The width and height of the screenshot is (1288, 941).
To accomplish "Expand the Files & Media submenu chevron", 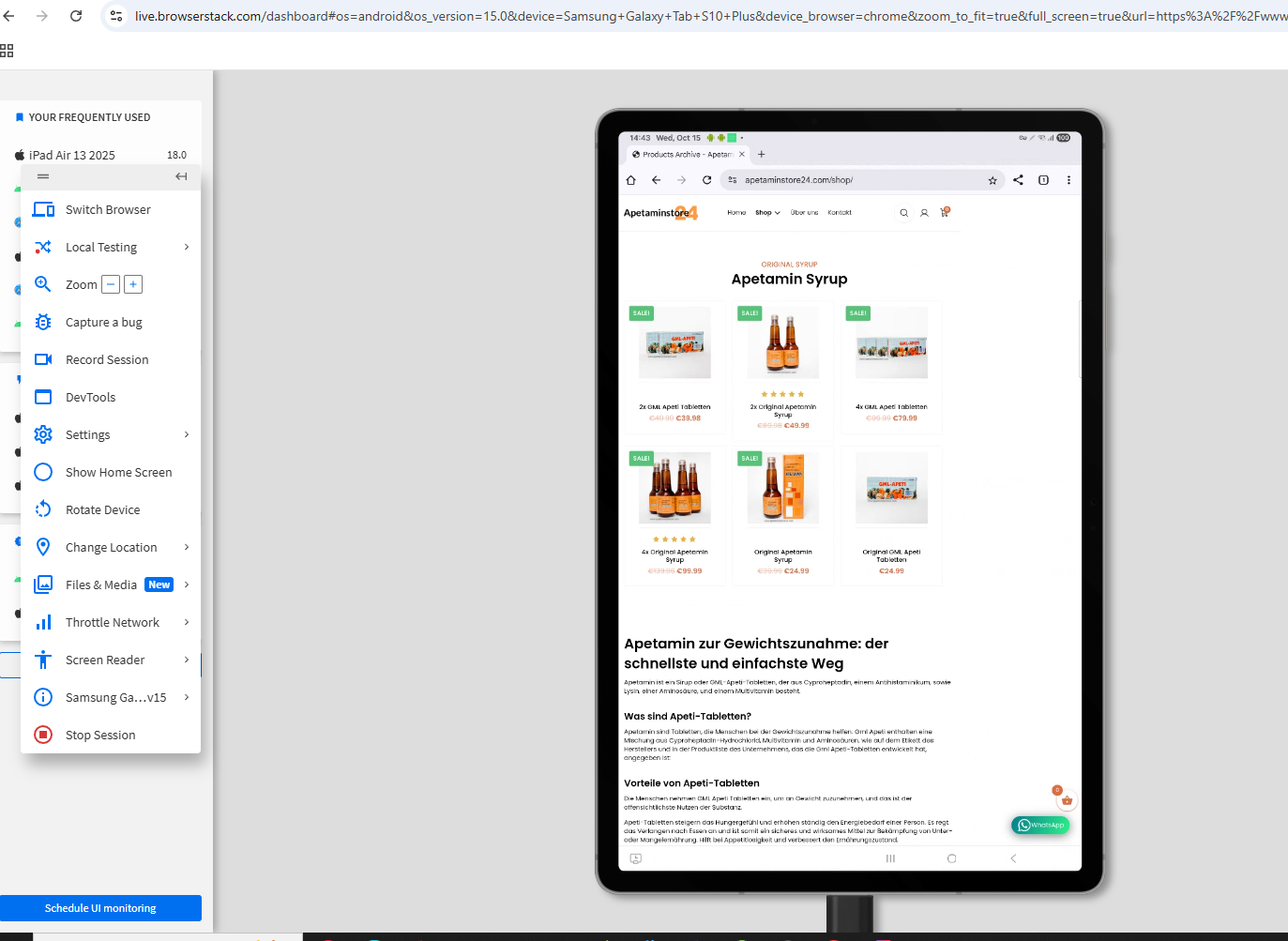I will point(187,584).
